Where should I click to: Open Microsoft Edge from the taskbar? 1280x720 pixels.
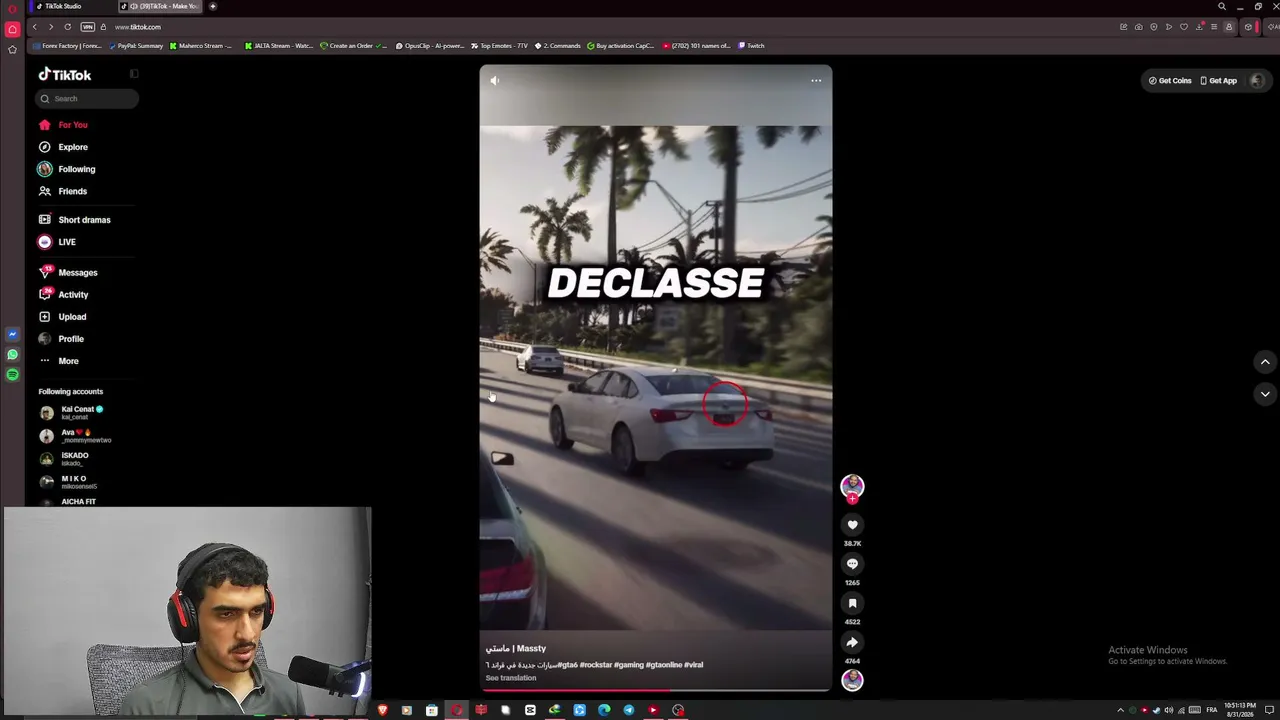(604, 710)
